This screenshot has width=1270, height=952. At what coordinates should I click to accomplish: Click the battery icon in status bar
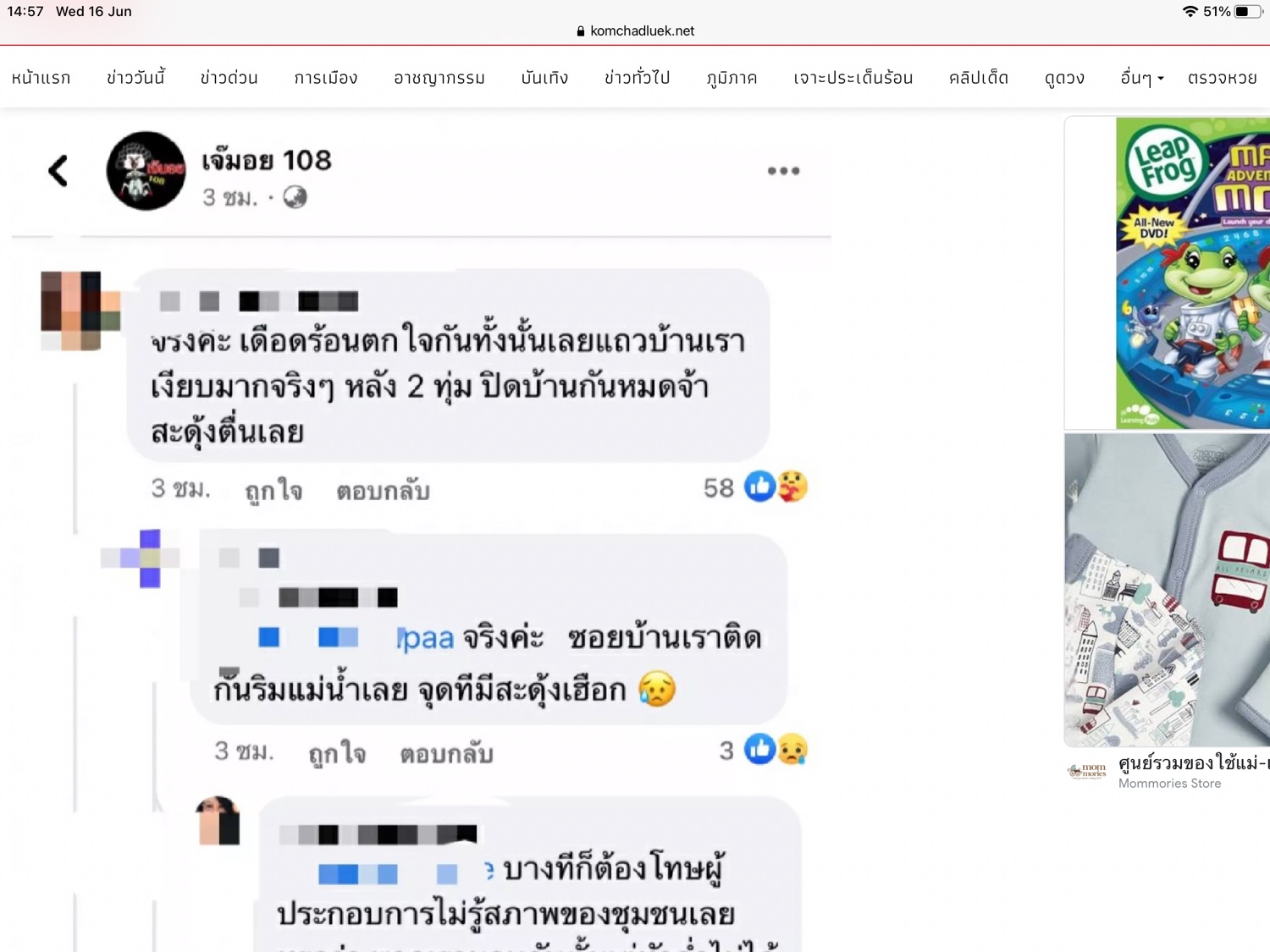(x=1248, y=12)
